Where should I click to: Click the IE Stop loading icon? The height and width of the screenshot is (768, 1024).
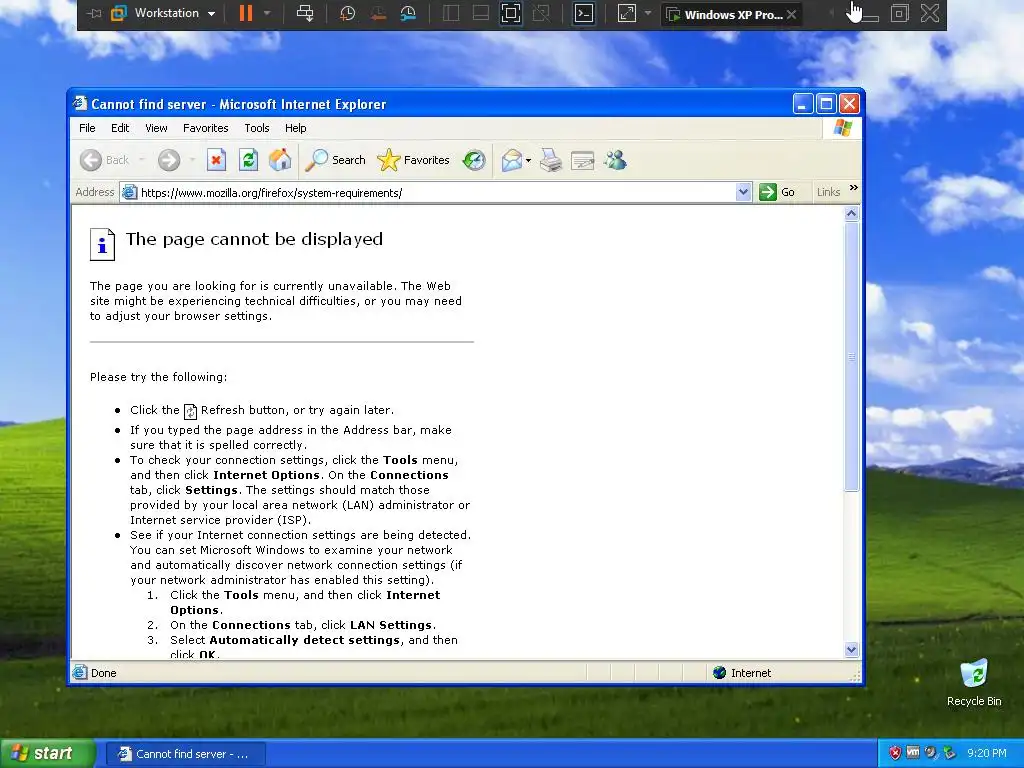click(x=216, y=160)
